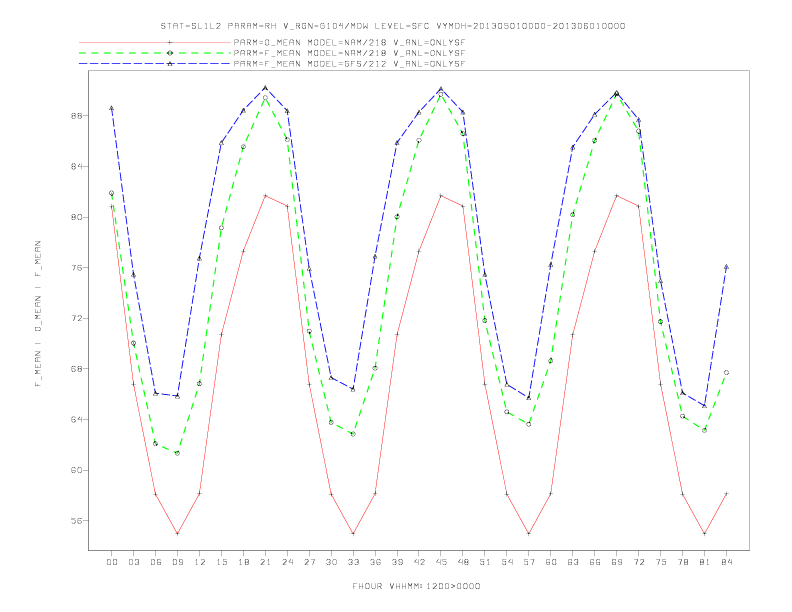
Task: Click blue triangle data point at hour 84
Action: (726, 267)
